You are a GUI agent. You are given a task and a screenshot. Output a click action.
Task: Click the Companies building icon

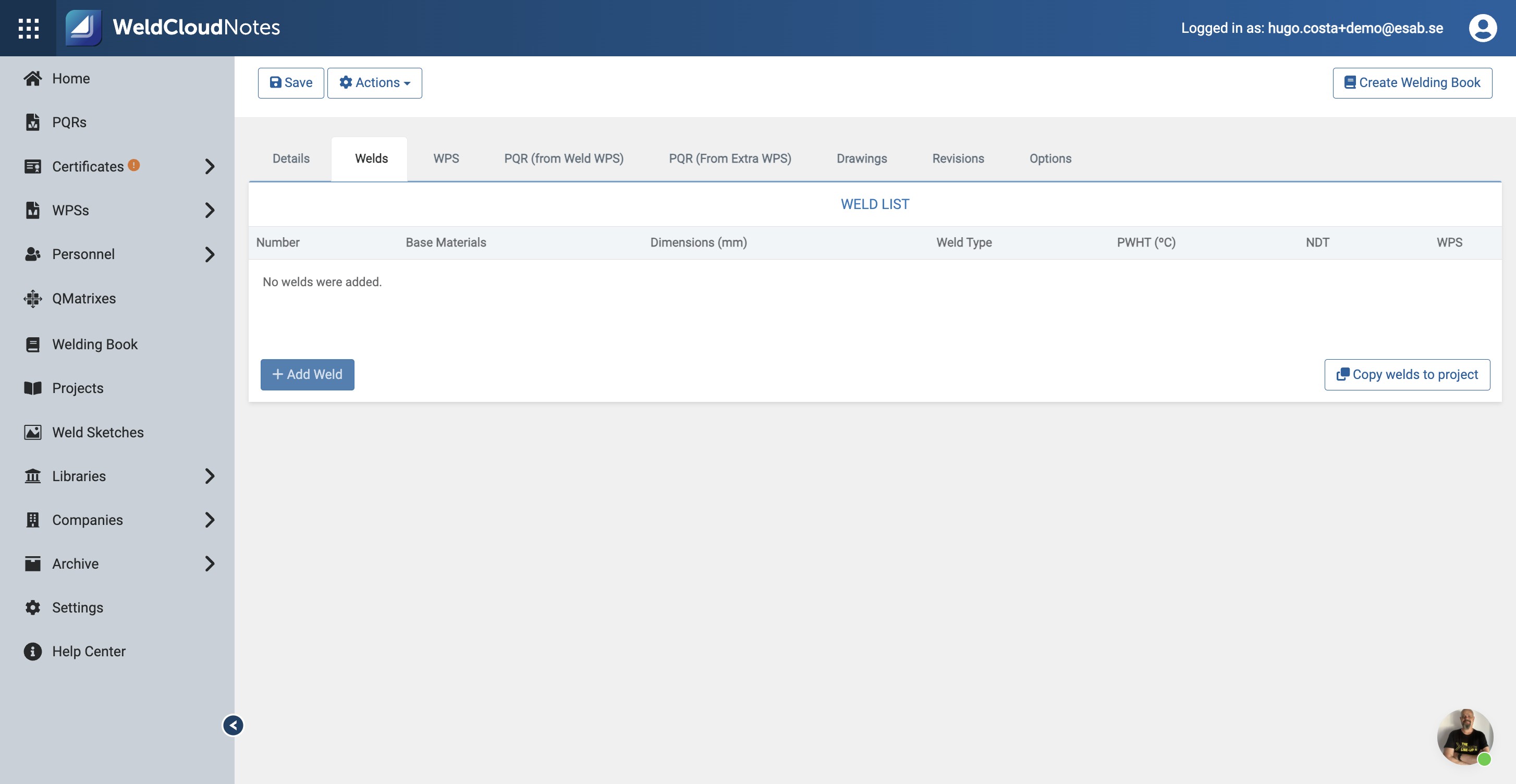pos(33,520)
